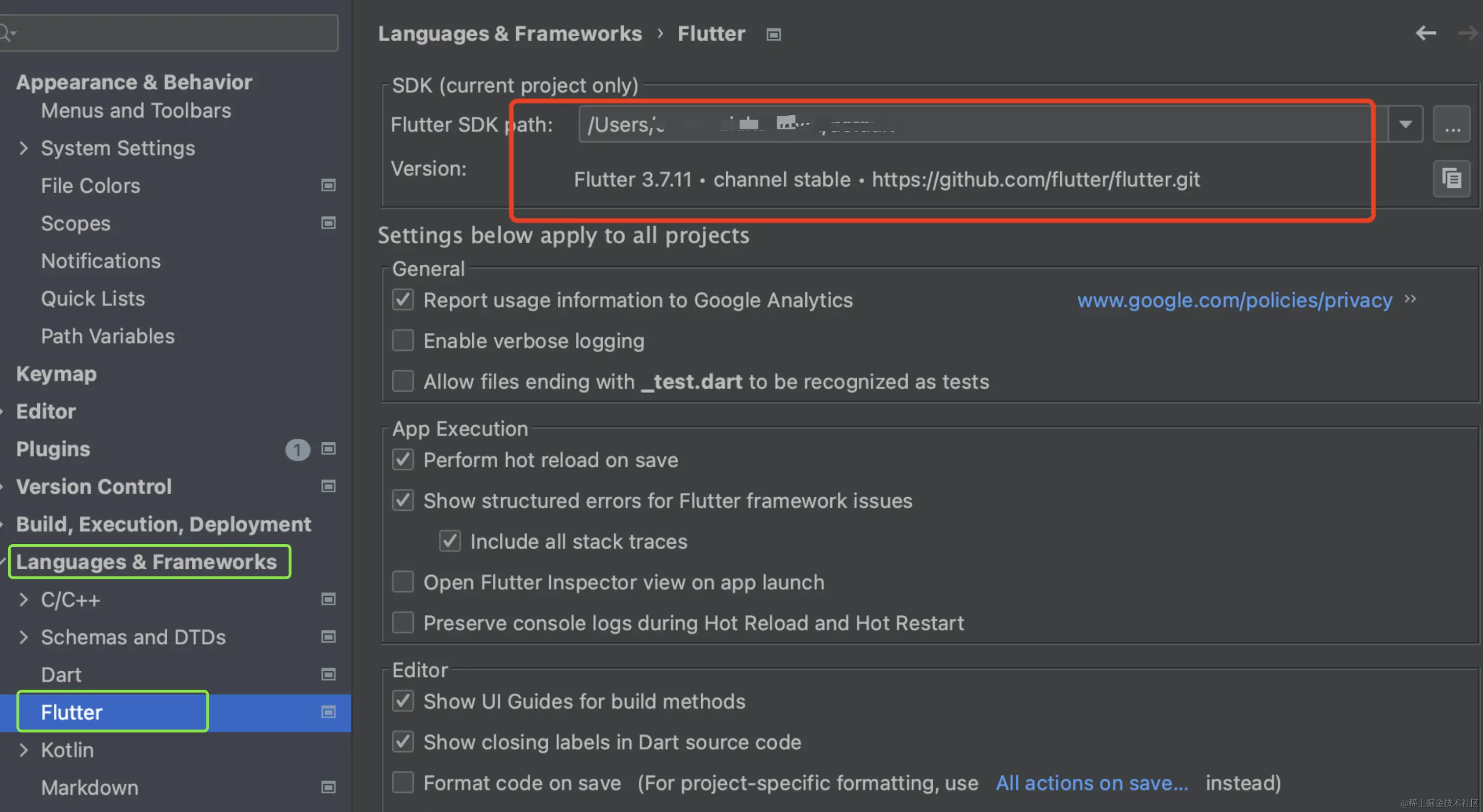
Task: Click the back navigation arrow
Action: 1426,33
